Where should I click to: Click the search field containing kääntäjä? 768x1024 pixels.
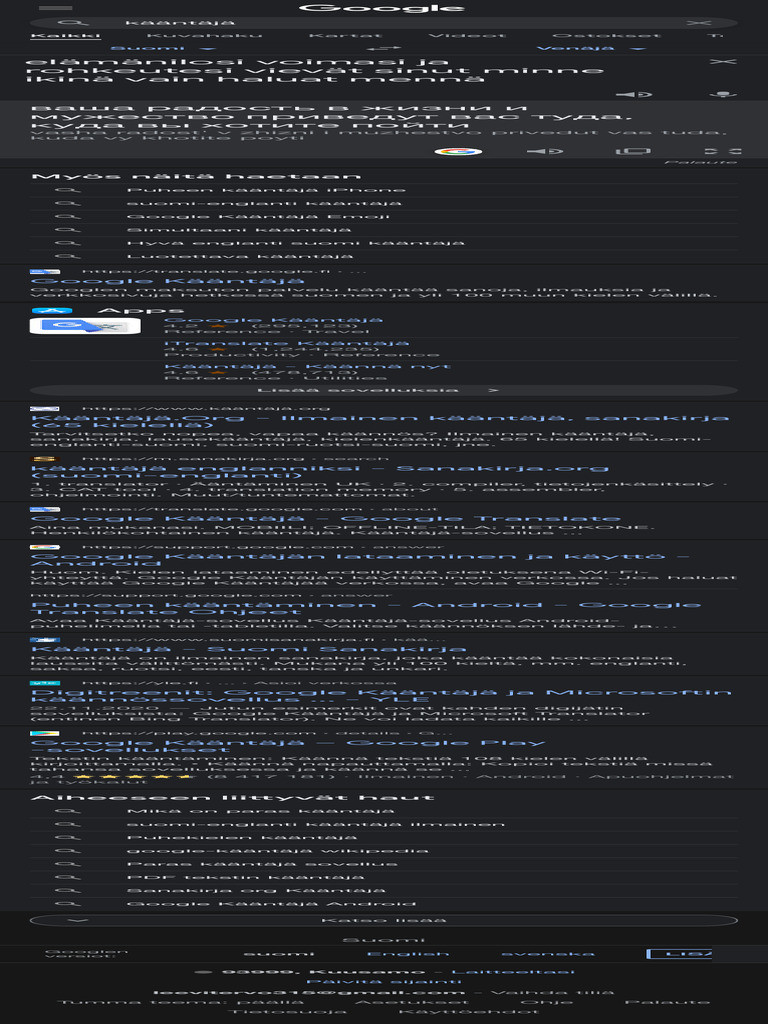[x=383, y=23]
